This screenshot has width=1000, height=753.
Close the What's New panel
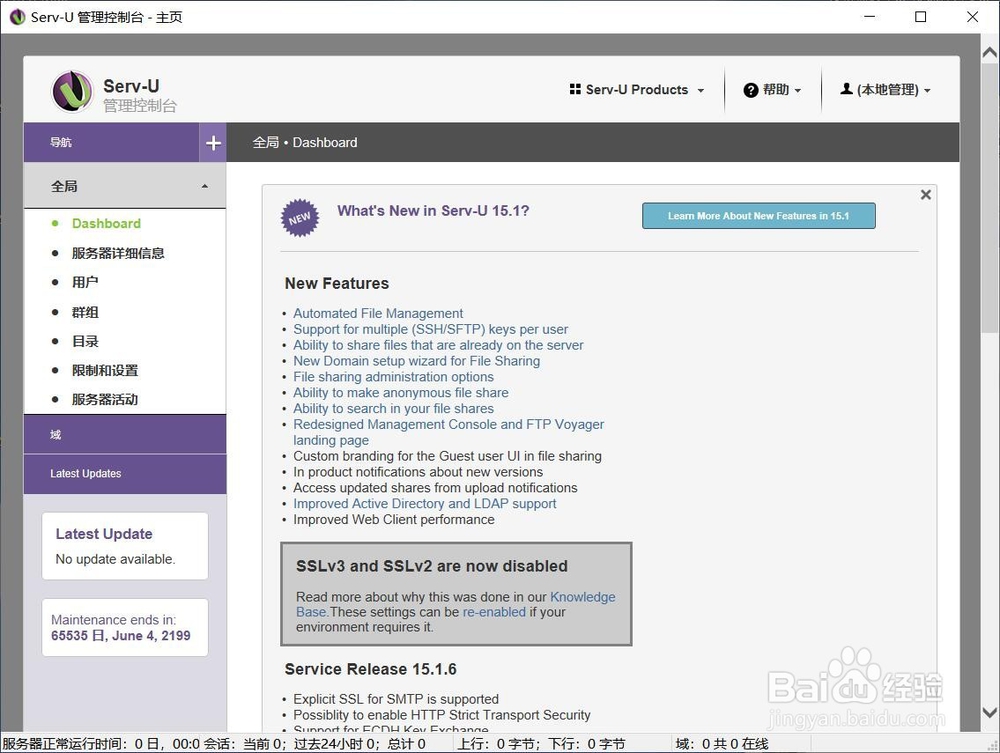pos(926,194)
